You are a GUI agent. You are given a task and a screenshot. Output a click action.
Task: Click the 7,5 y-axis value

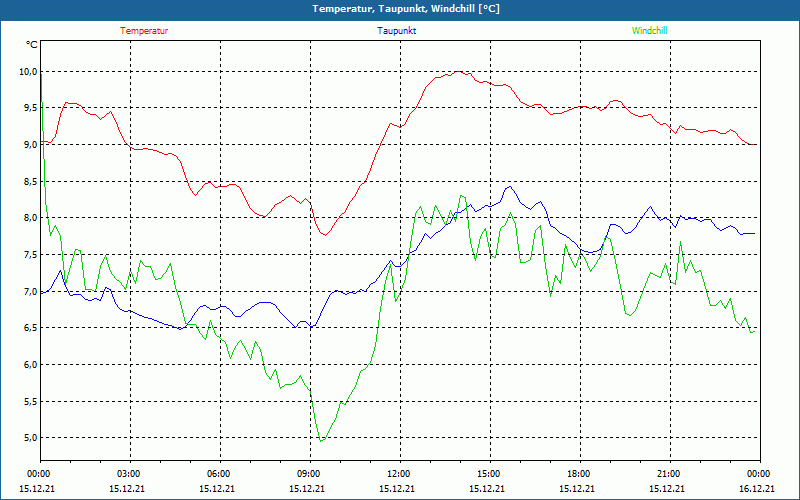point(31,255)
